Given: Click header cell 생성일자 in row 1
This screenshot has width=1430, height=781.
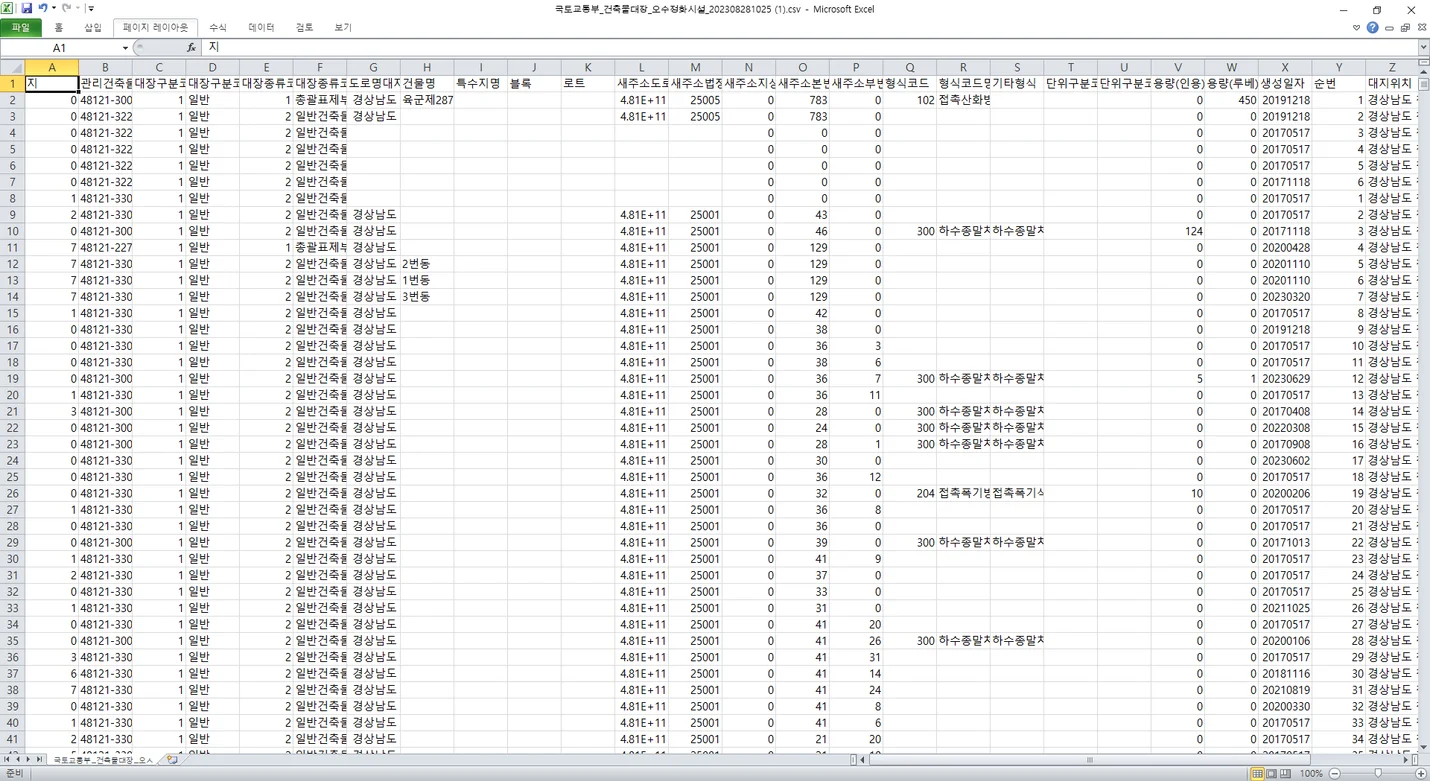Looking at the screenshot, I should 1285,83.
